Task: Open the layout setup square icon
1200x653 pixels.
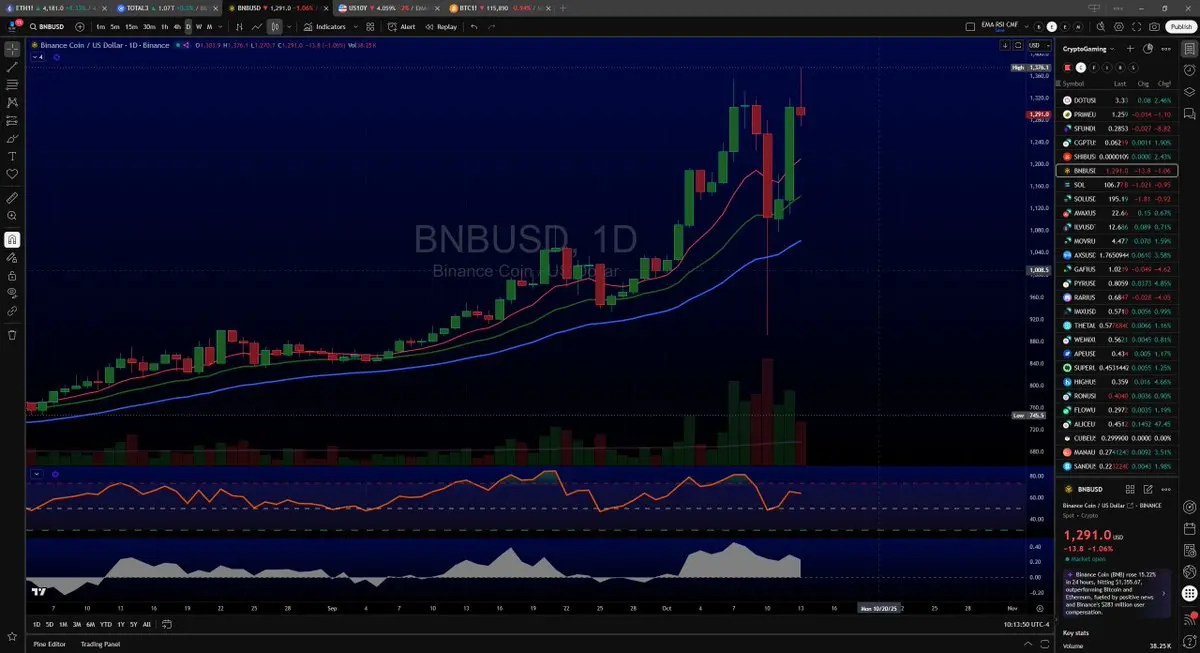Action: point(969,27)
